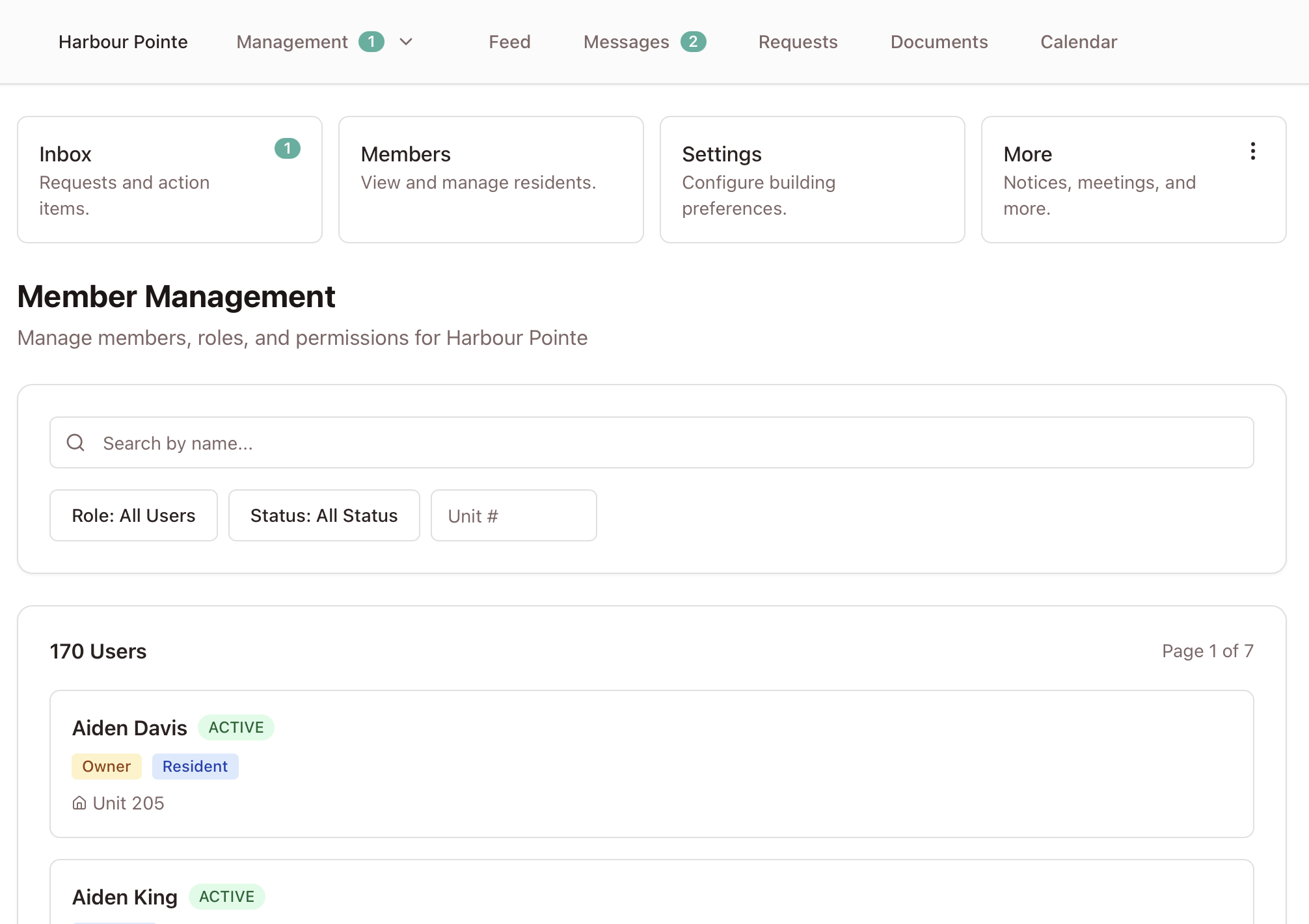Image resolution: width=1309 pixels, height=924 pixels.
Task: Open the Settings card
Action: 812,180
